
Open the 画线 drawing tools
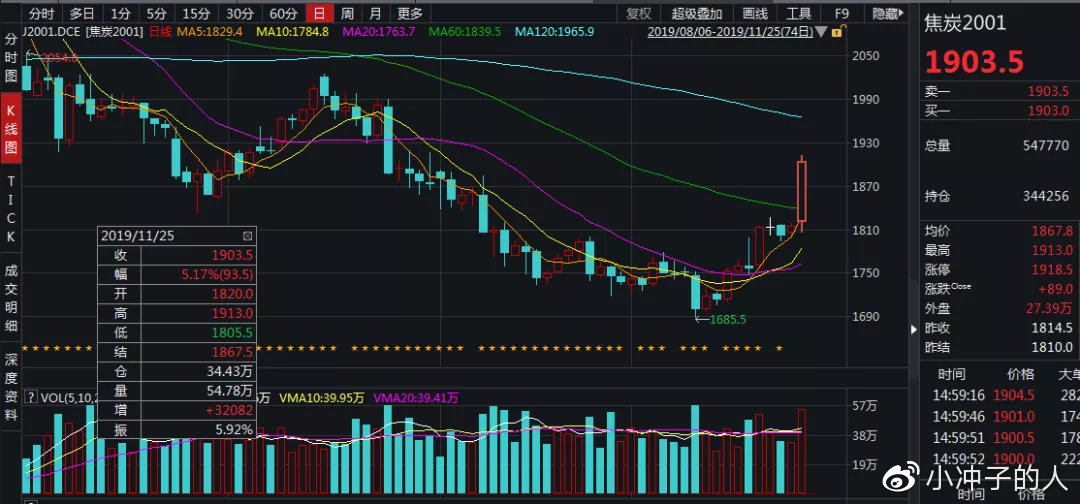click(755, 13)
